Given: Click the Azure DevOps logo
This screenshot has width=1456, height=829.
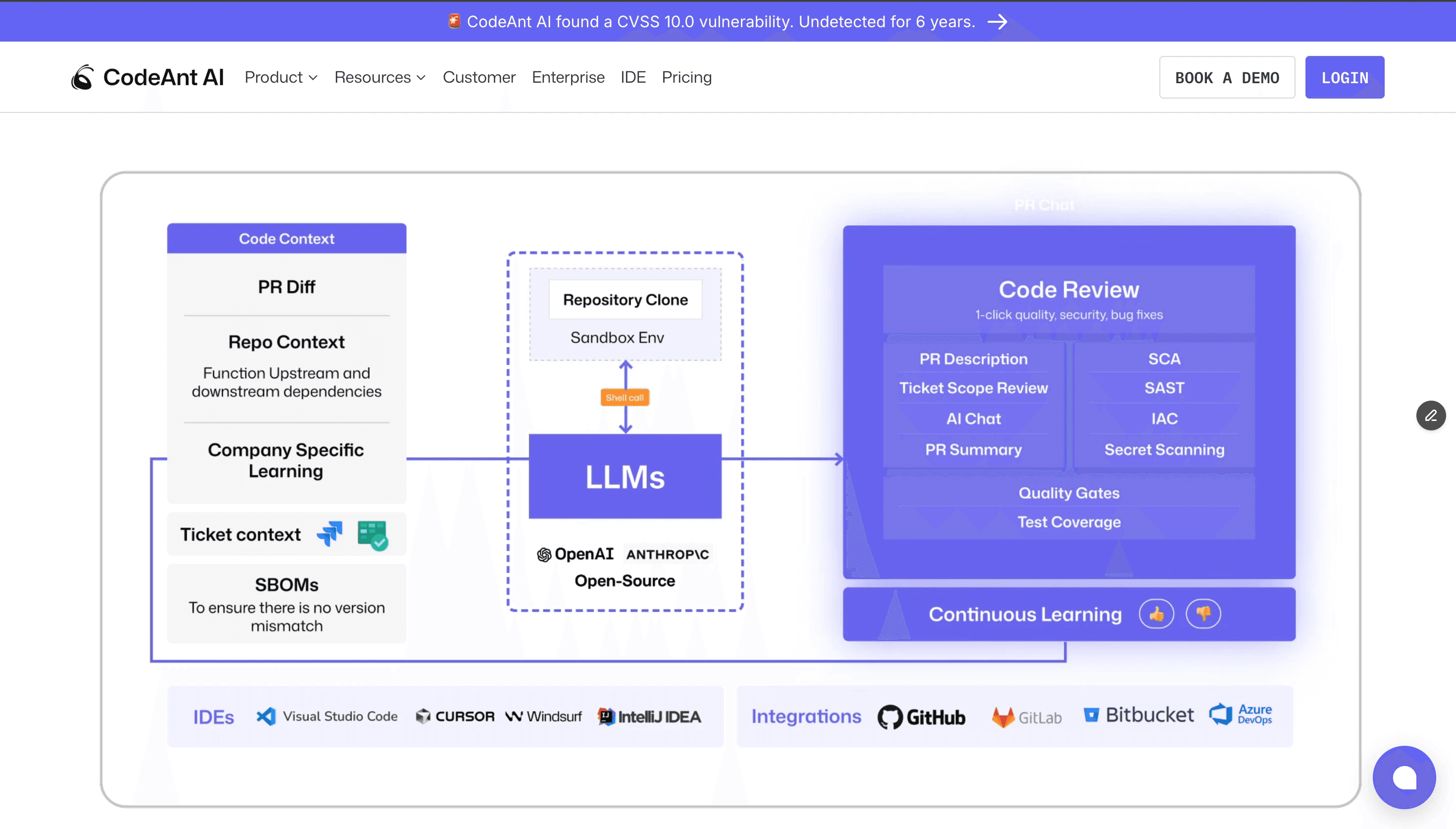Looking at the screenshot, I should tap(1240, 714).
